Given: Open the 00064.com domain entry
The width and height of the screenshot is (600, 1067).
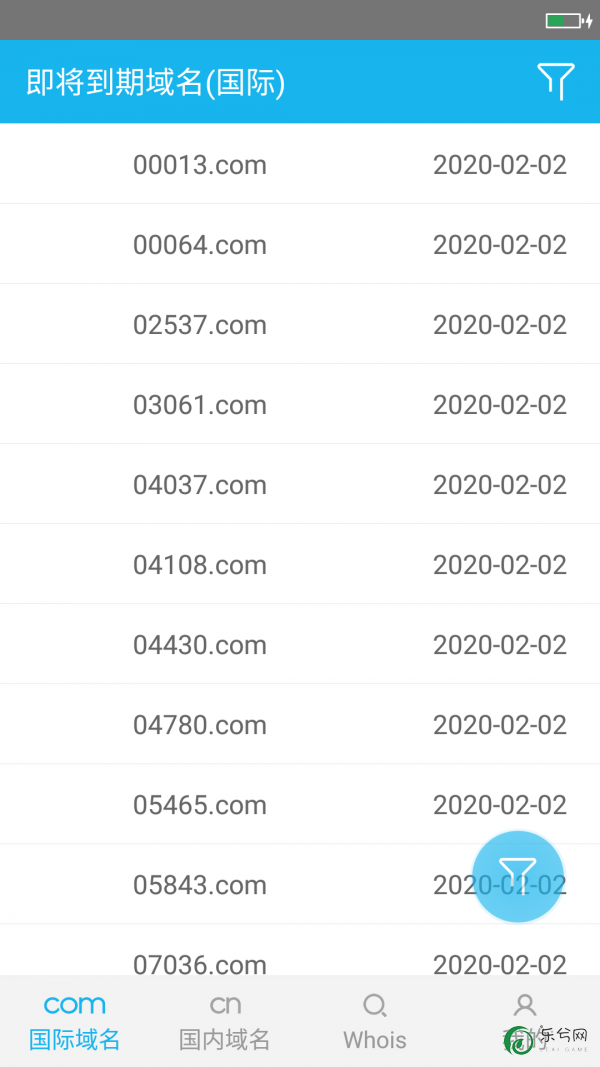Looking at the screenshot, I should point(300,244).
